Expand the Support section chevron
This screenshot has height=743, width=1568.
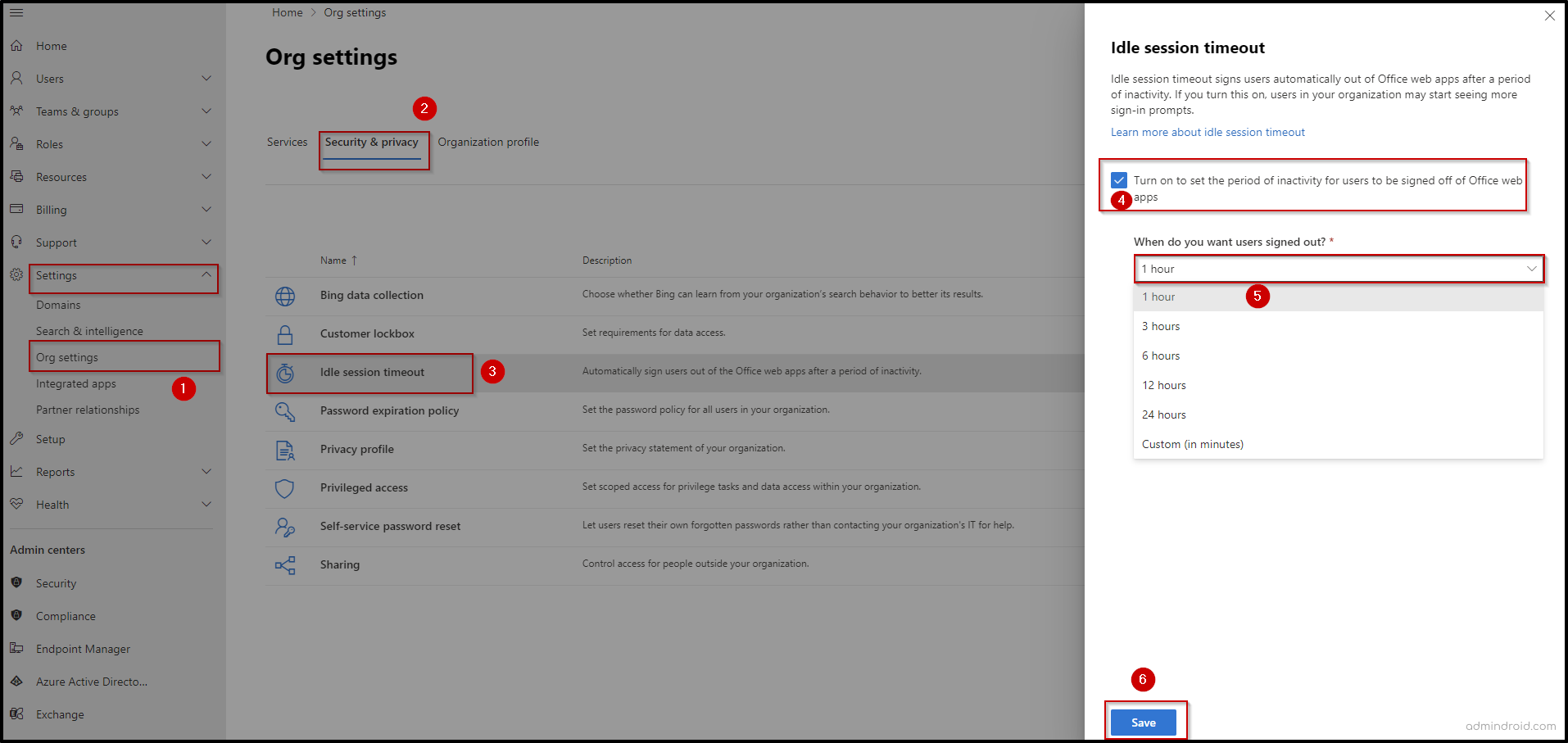pos(206,242)
